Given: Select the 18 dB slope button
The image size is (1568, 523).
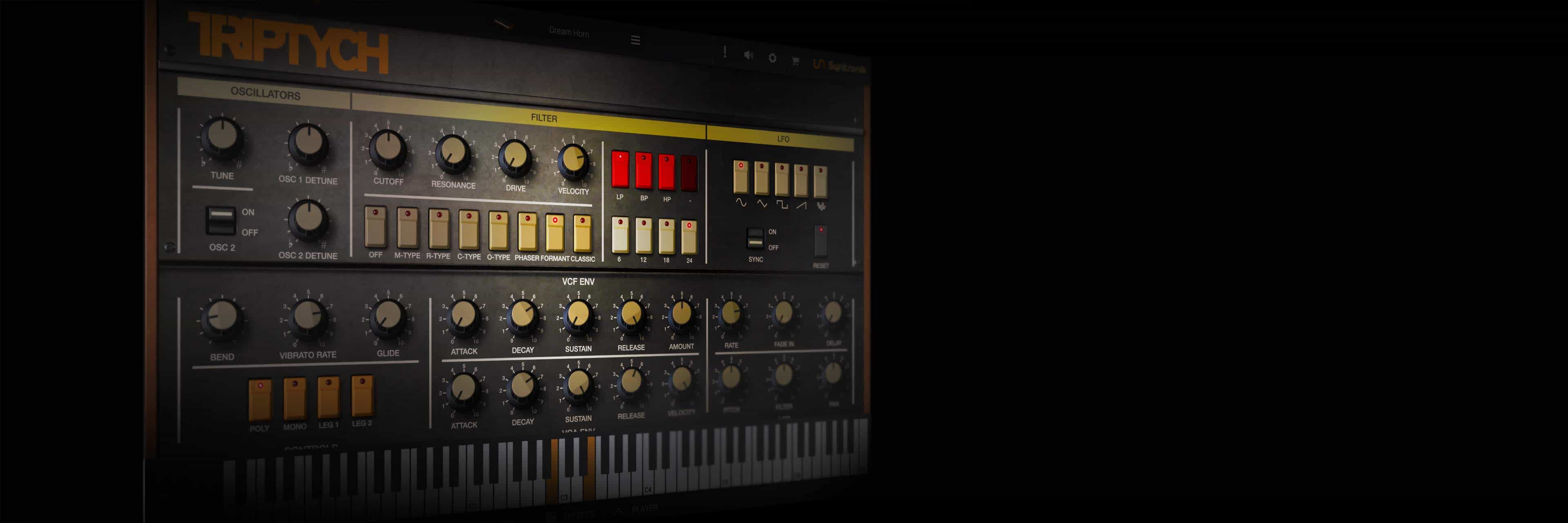Looking at the screenshot, I should (666, 236).
